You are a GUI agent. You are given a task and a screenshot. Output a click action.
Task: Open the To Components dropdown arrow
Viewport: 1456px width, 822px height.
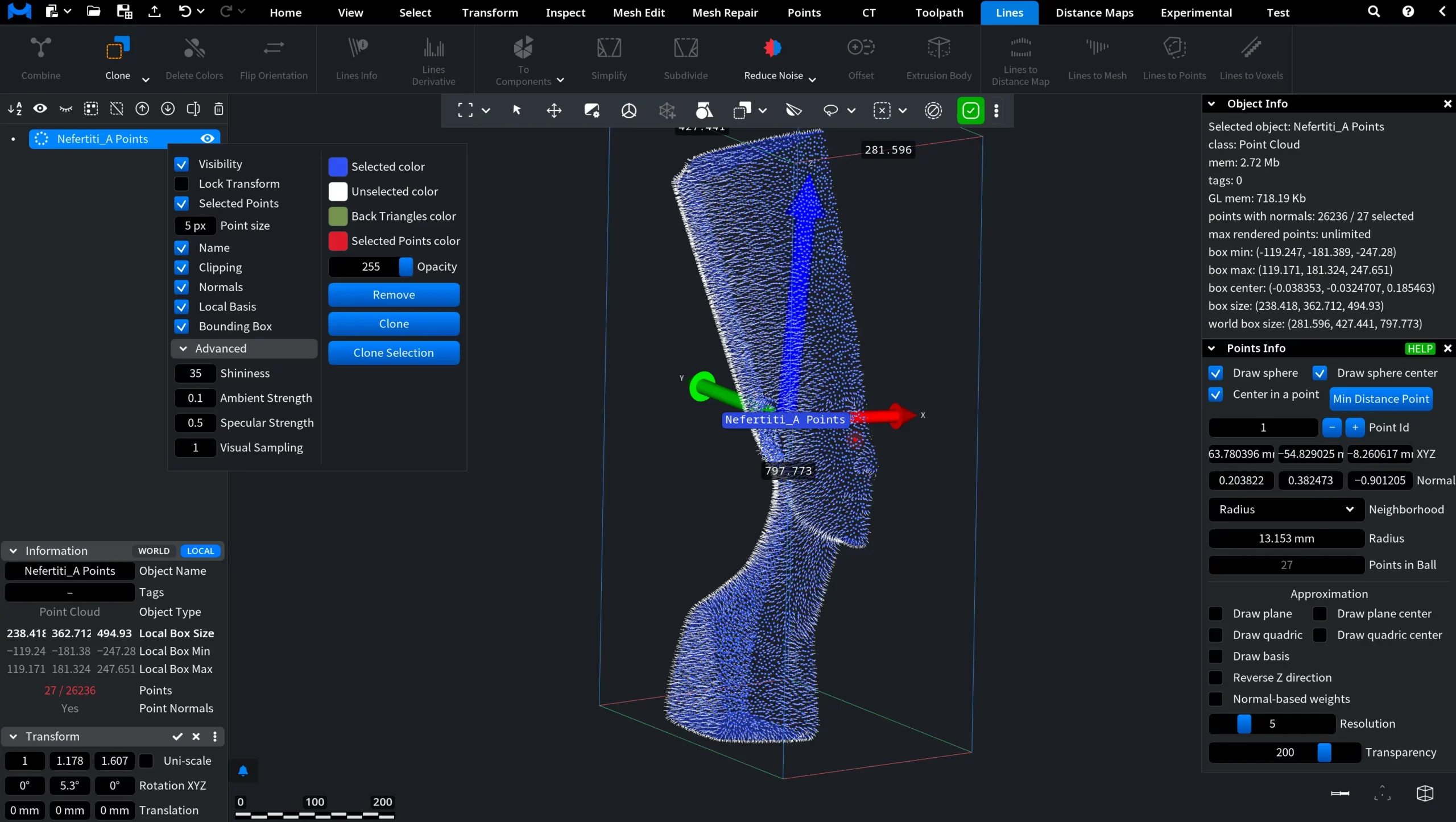(x=560, y=80)
